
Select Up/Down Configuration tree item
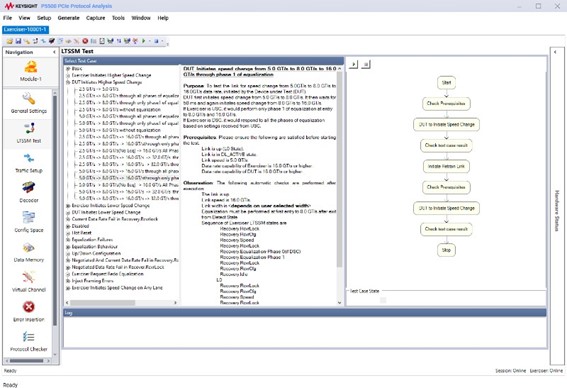pyautogui.click(x=96, y=253)
